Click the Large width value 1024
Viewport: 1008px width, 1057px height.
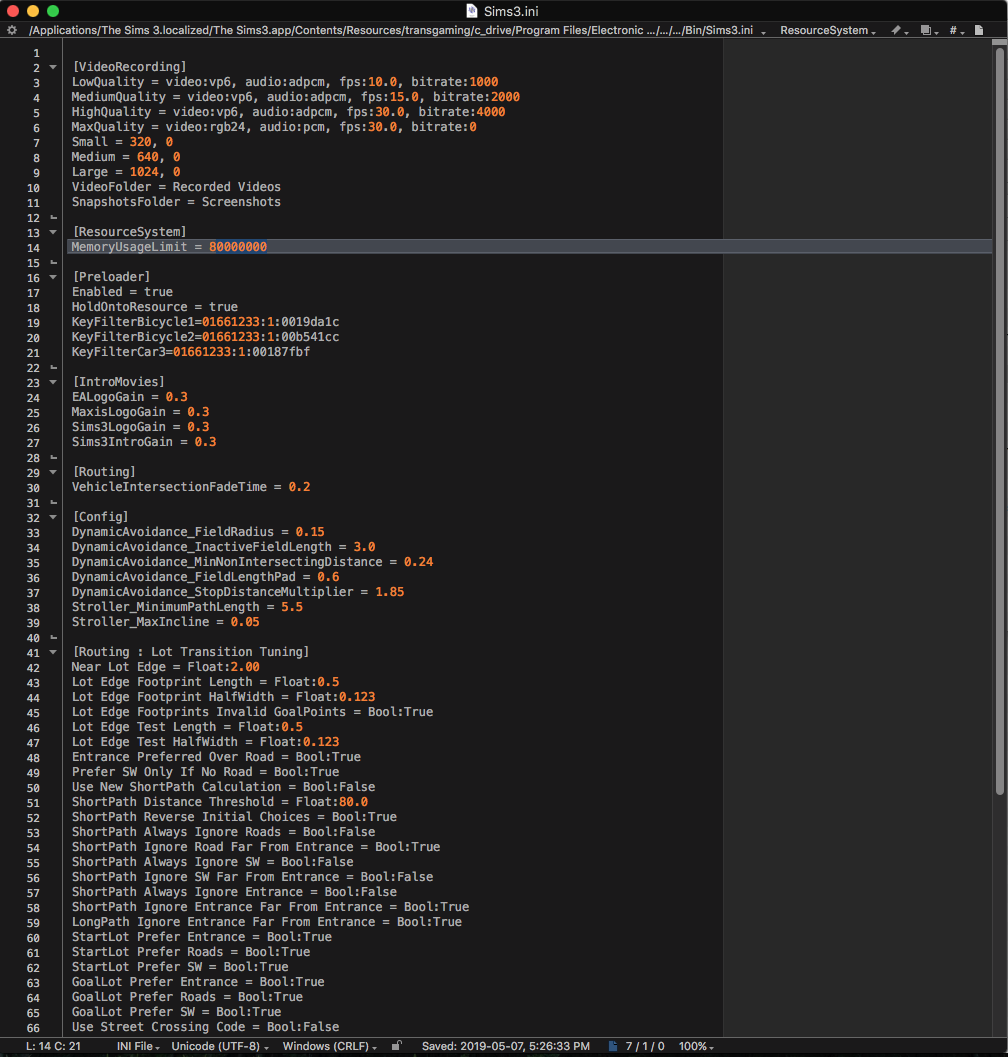[144, 172]
